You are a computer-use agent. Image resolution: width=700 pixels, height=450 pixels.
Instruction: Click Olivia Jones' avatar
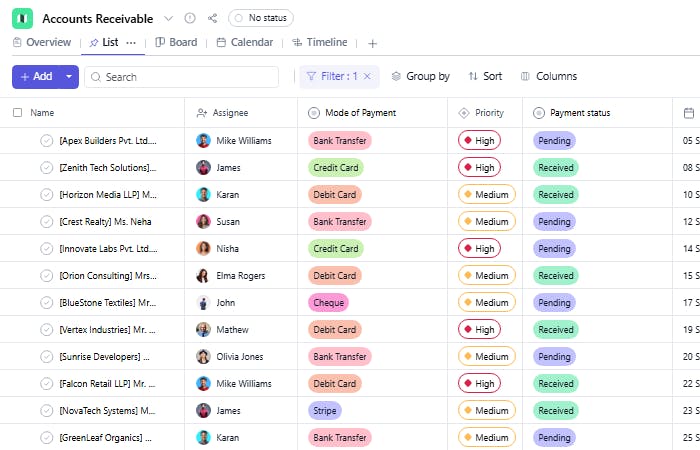203,357
